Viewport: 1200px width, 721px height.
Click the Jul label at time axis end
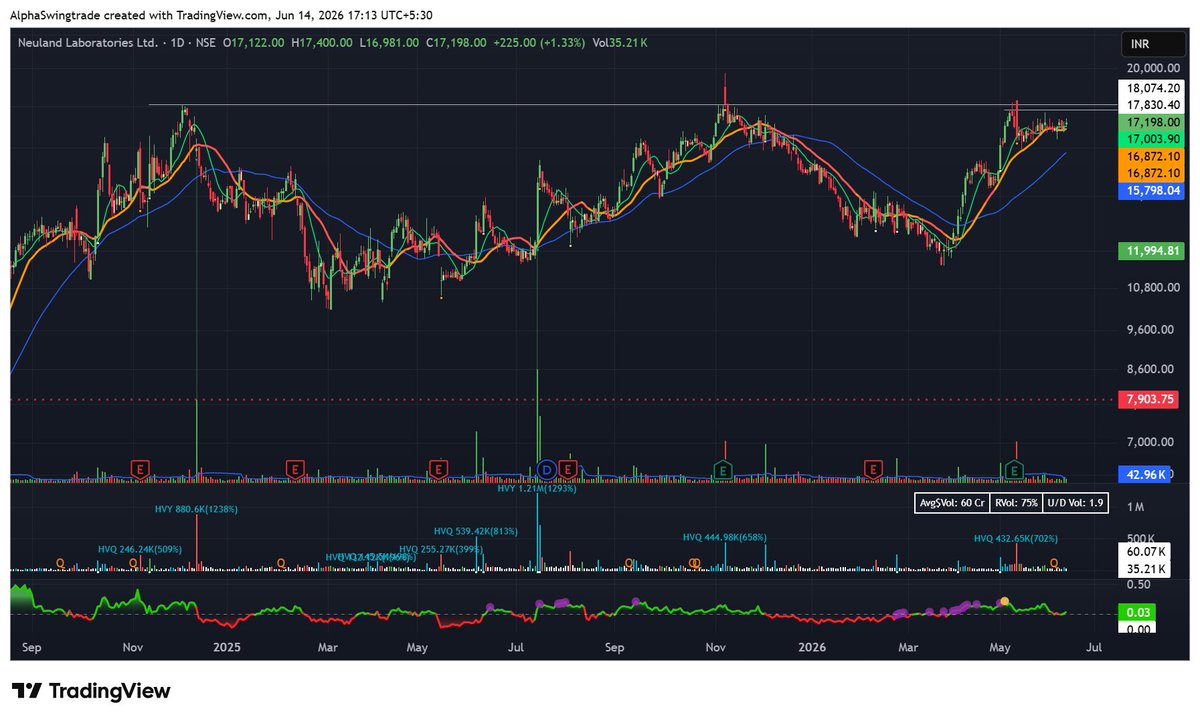click(1093, 648)
